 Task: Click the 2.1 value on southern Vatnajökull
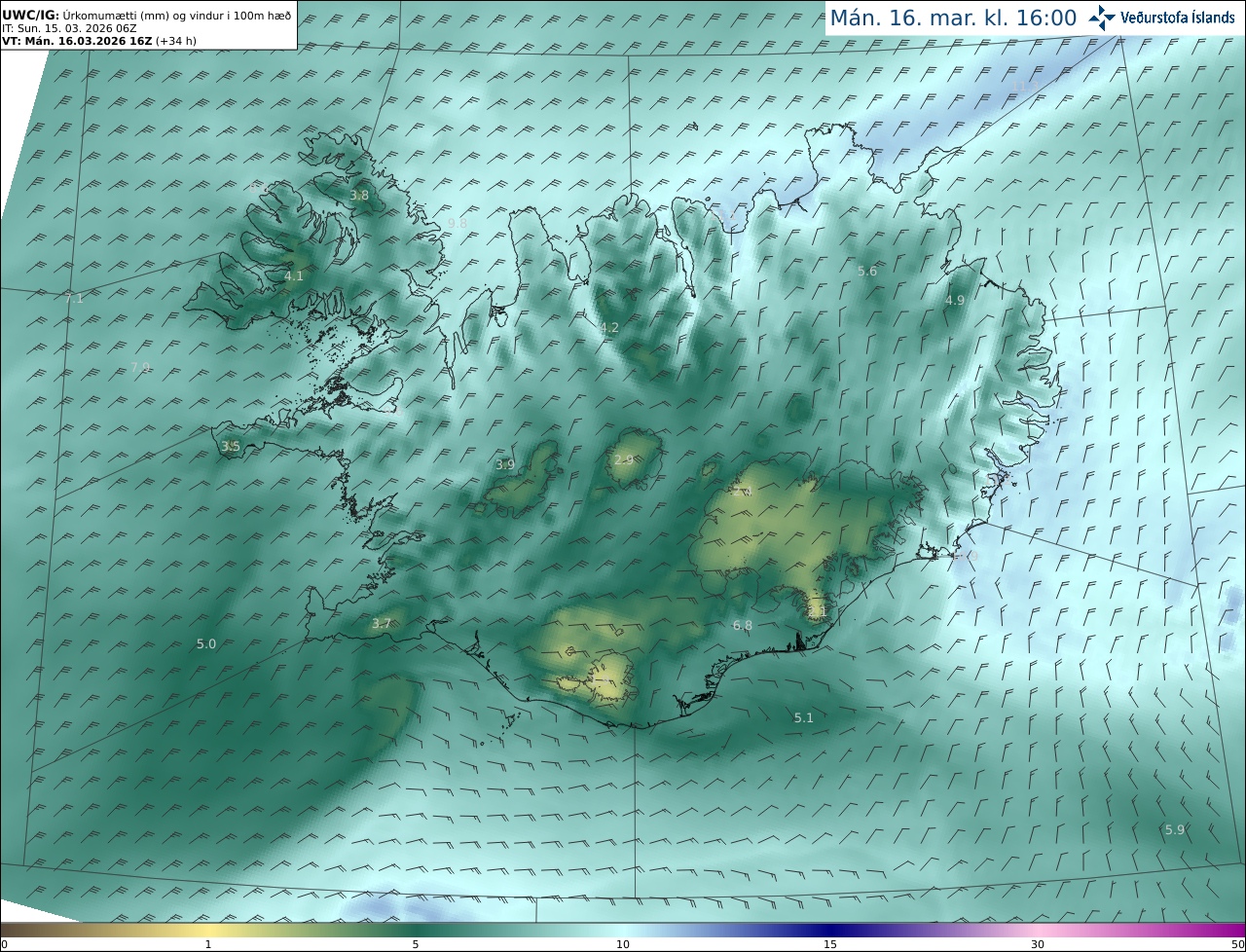[817, 612]
